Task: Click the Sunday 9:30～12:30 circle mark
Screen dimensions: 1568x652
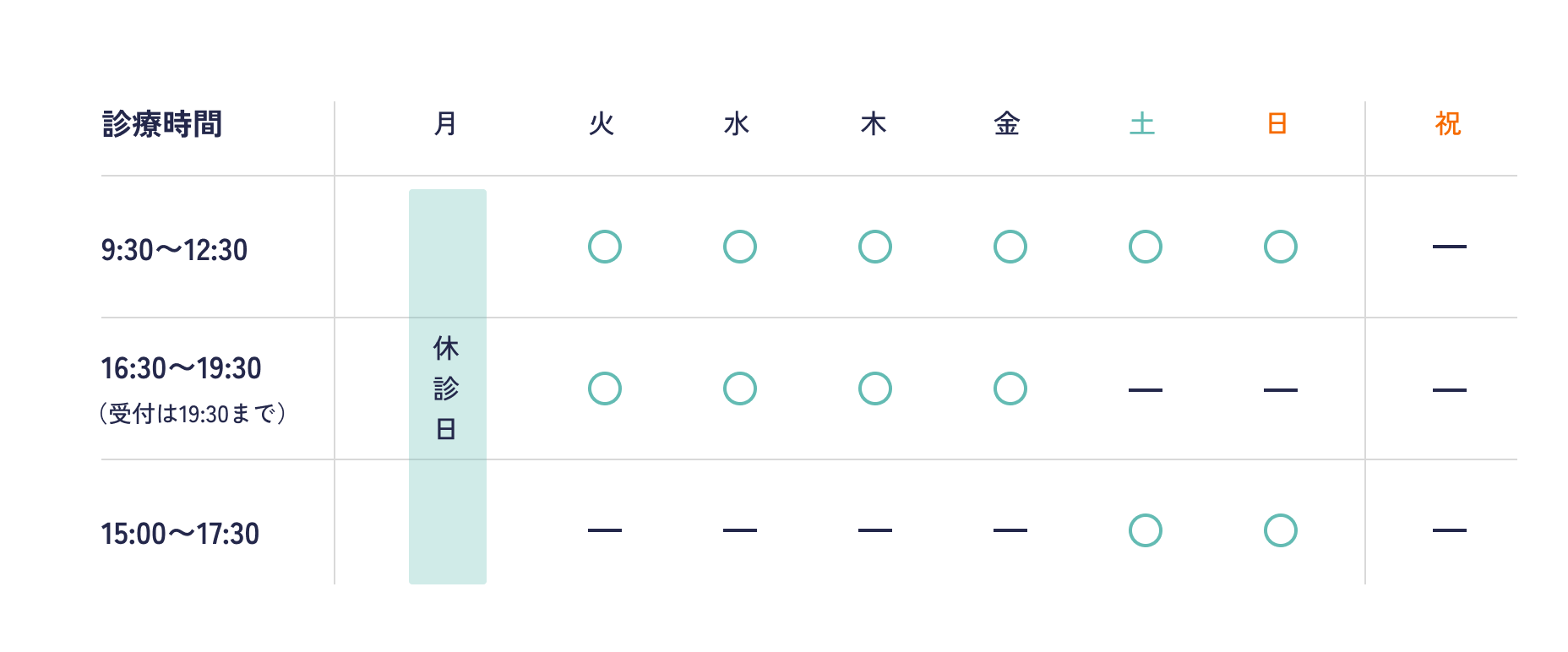Action: [1281, 247]
